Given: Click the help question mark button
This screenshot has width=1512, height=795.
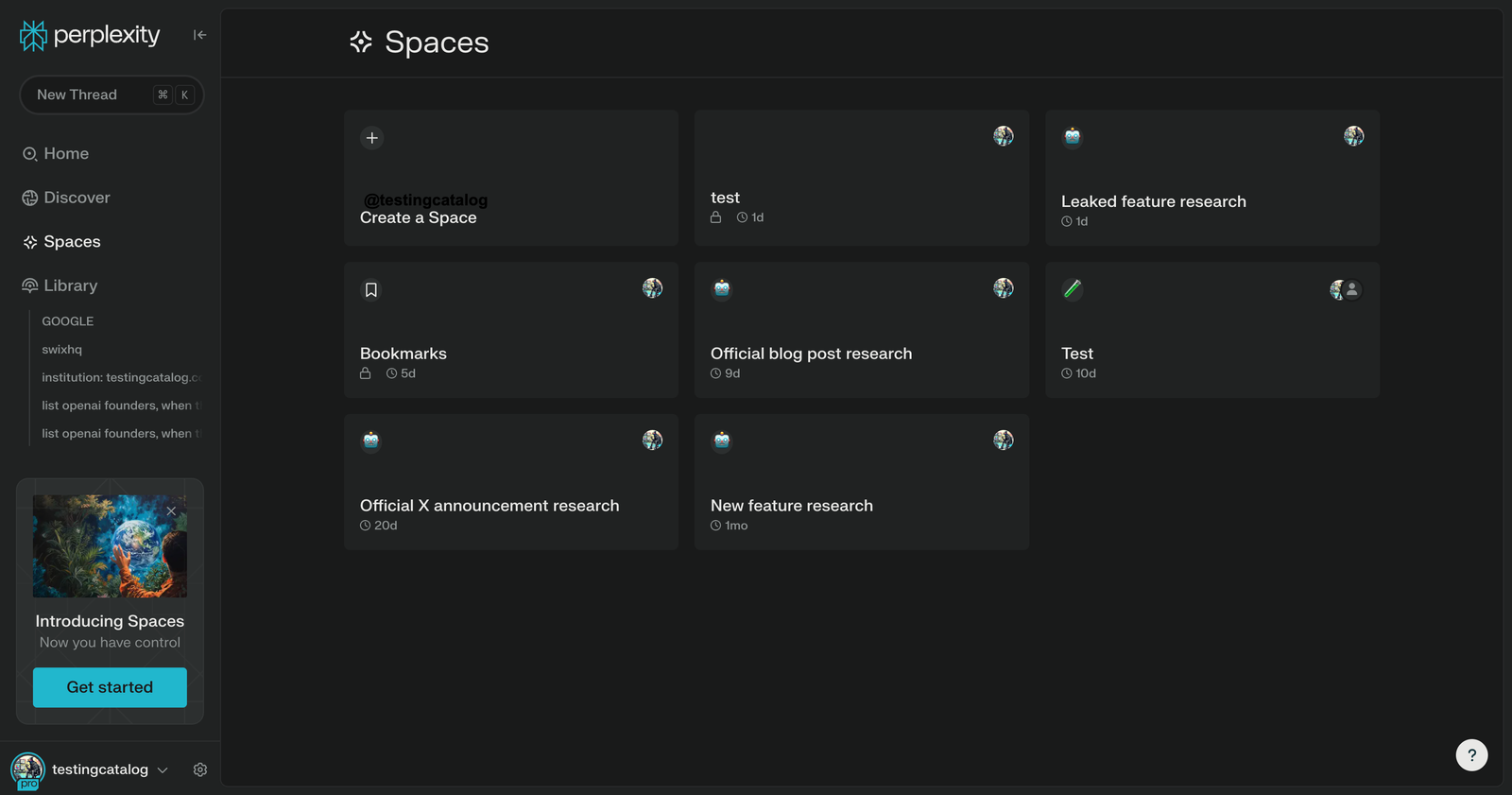Looking at the screenshot, I should click(1471, 754).
